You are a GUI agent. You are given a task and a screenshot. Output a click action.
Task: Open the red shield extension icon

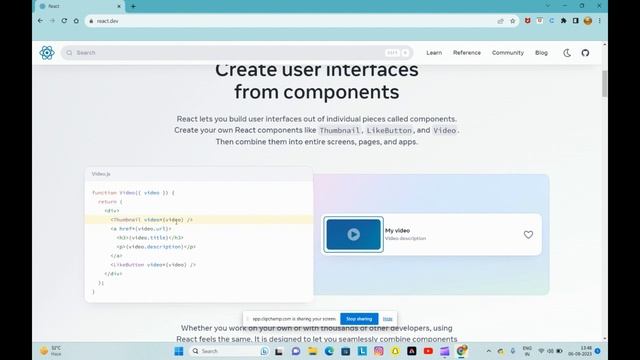coord(527,21)
